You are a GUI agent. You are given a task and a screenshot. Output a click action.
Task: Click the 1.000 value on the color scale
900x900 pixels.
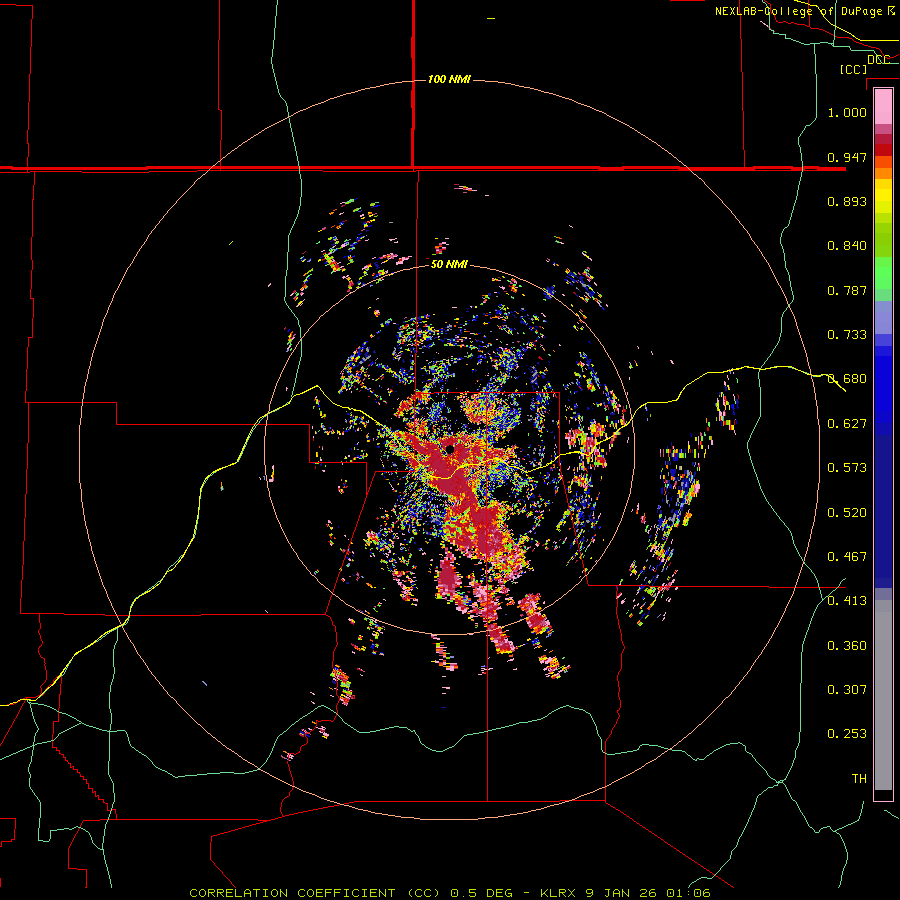[847, 112]
